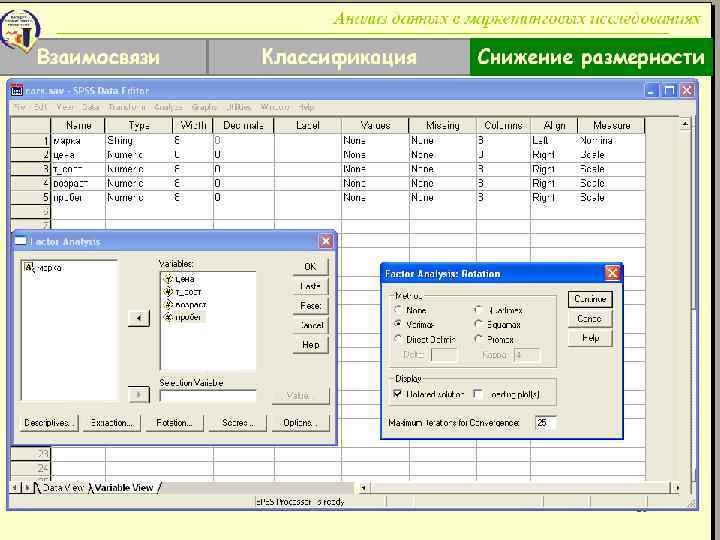The height and width of the screenshot is (540, 720).
Task: Maximize the SPSS Data Editor window
Action: click(669, 90)
